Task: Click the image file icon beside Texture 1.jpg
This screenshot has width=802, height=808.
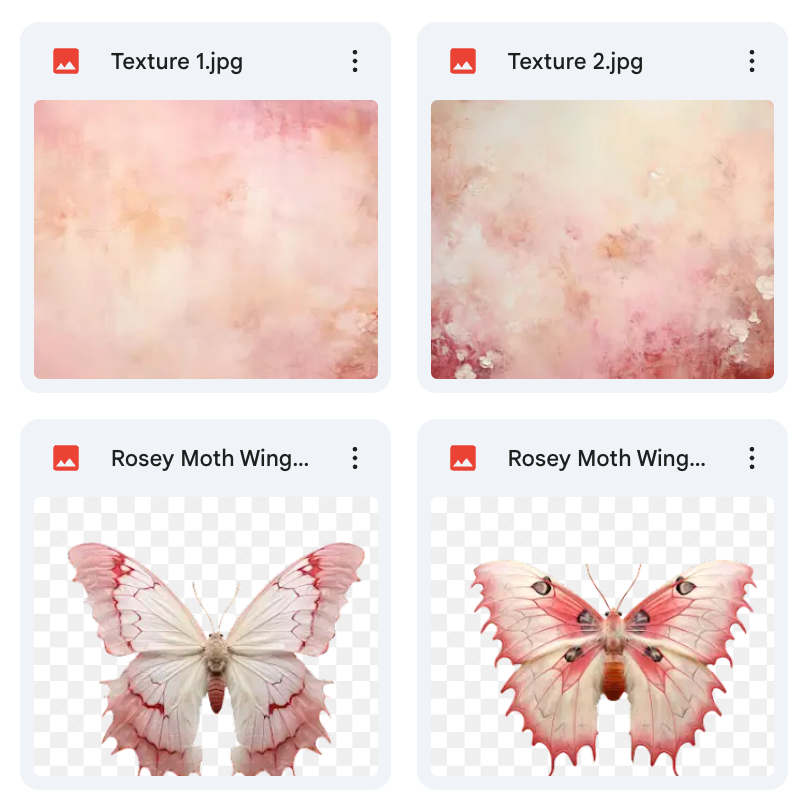Action: [x=66, y=61]
